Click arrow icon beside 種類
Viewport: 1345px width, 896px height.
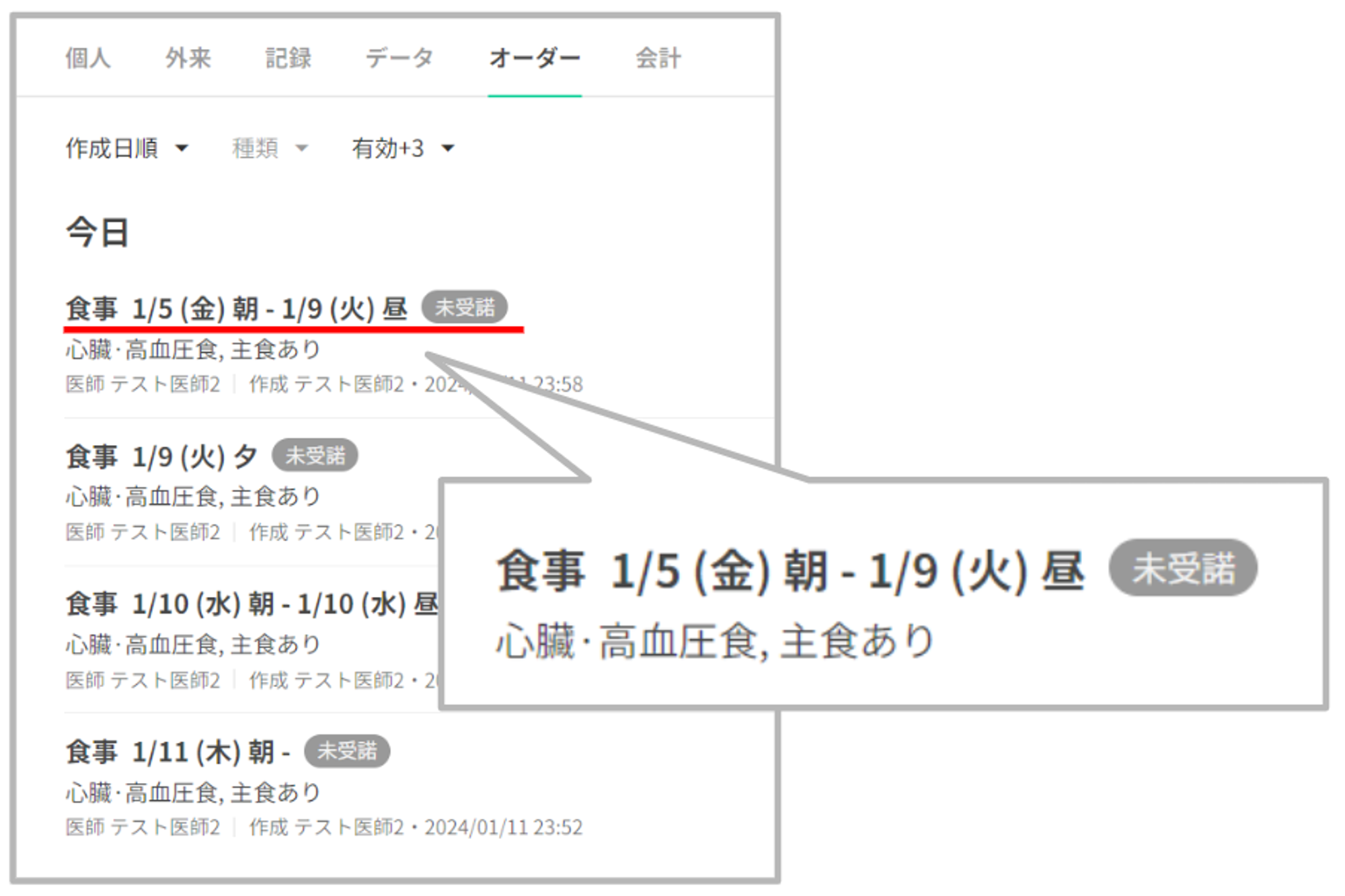302,149
